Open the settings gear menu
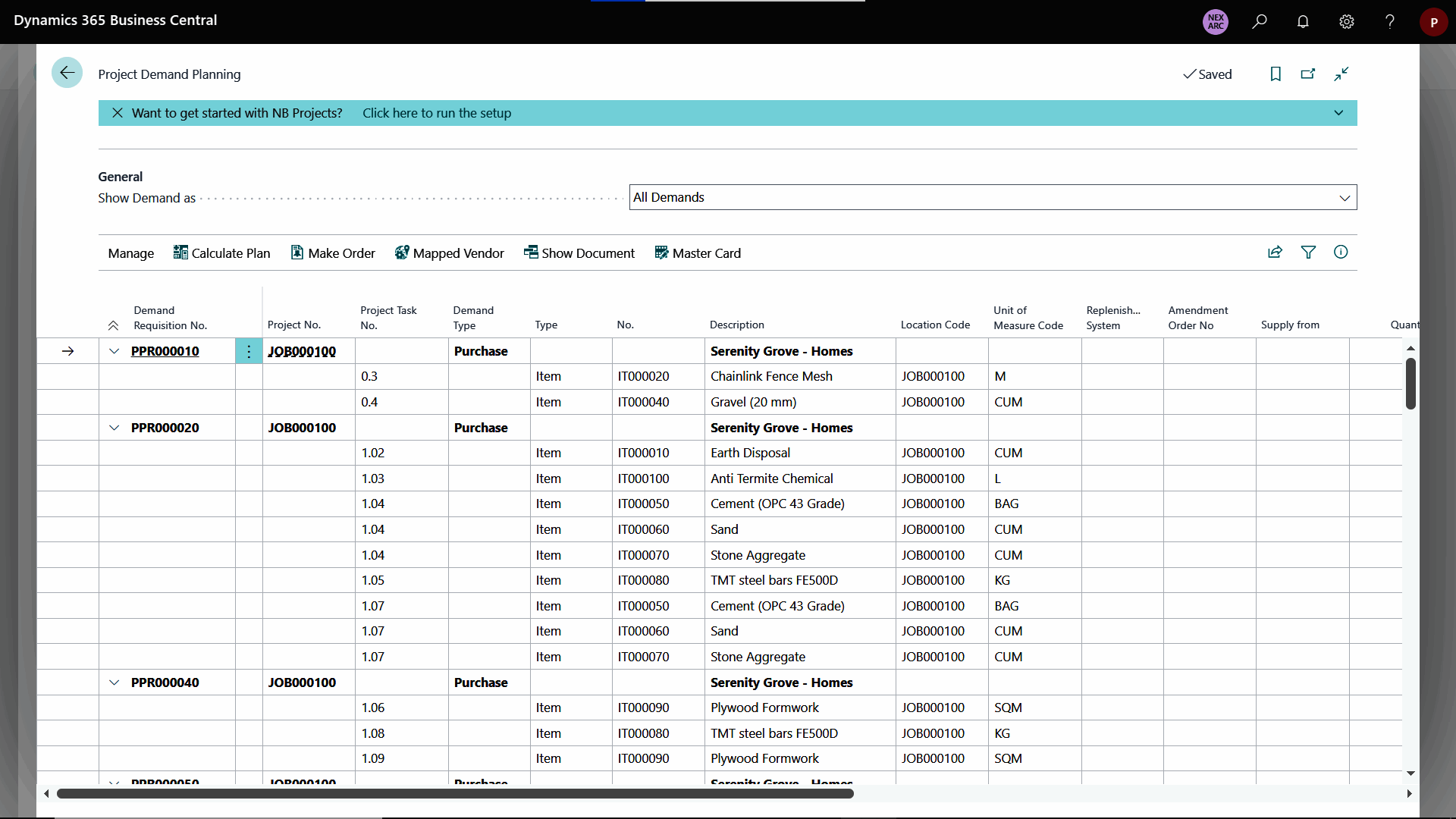 coord(1346,22)
